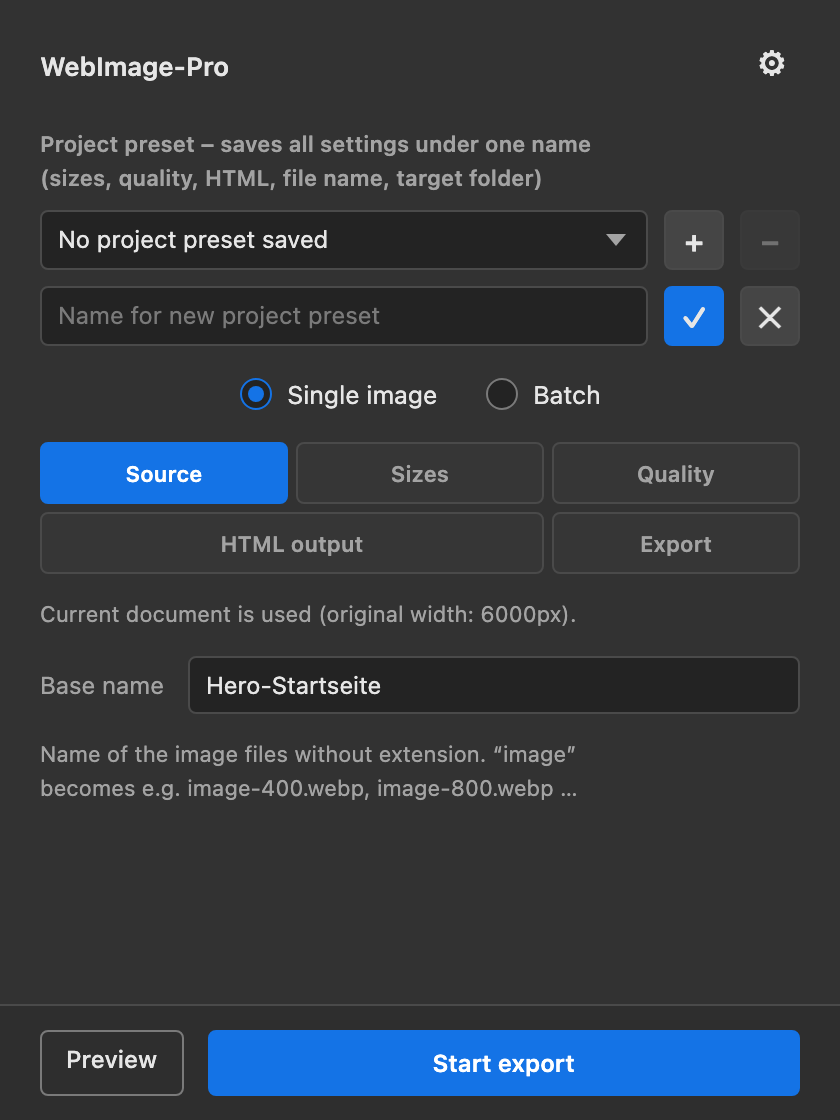Switch to the Quality tab
Screen dimensions: 840x1120
(676, 473)
